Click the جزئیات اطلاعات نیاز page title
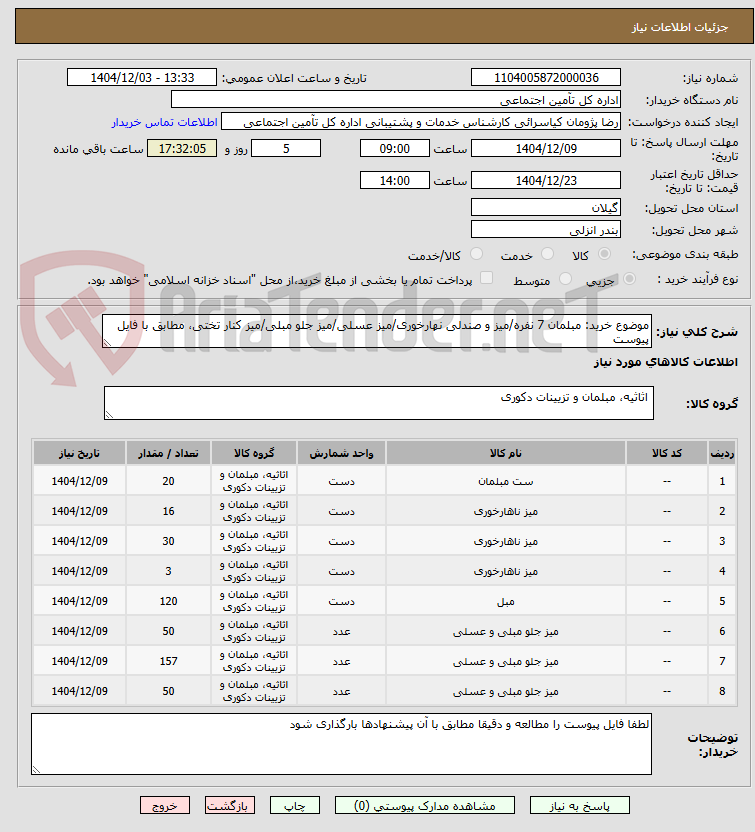Screen dimensions: 755x832 (x=680, y=27)
